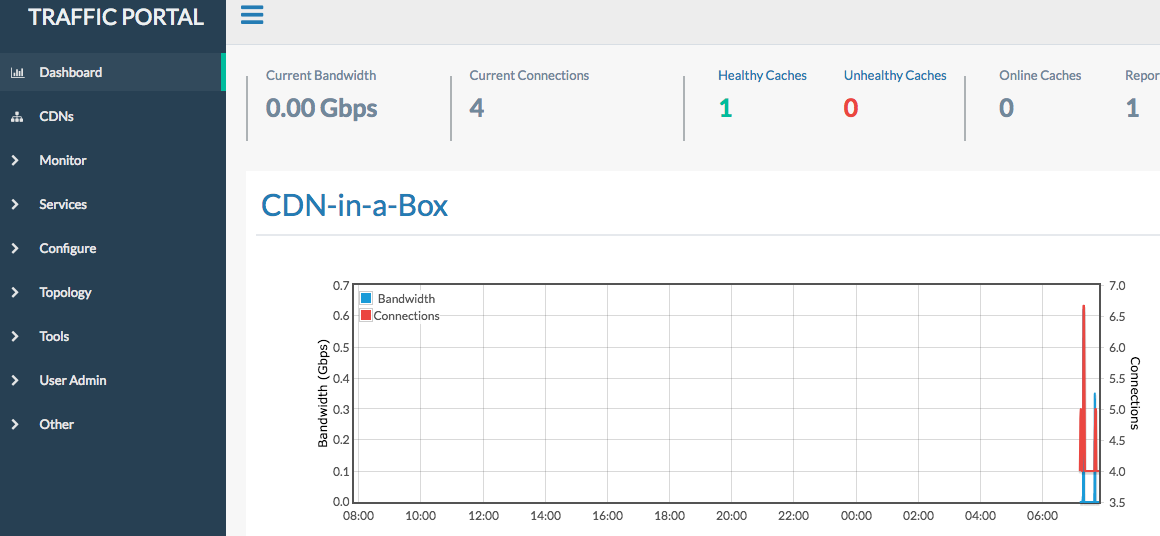The image size is (1160, 536).
Task: Select Tools in the sidebar
Action: coord(112,336)
